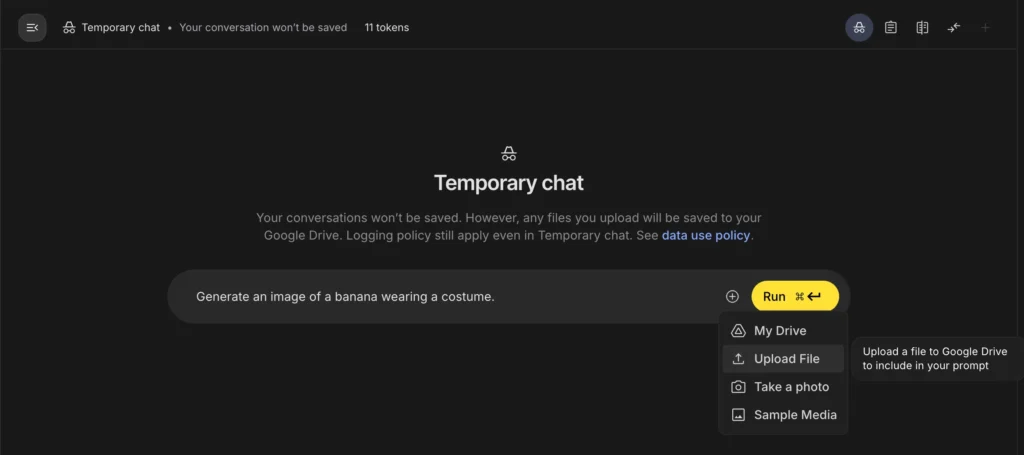This screenshot has height=455, width=1024.
Task: Click the 11 tokens counter
Action: click(x=386, y=27)
